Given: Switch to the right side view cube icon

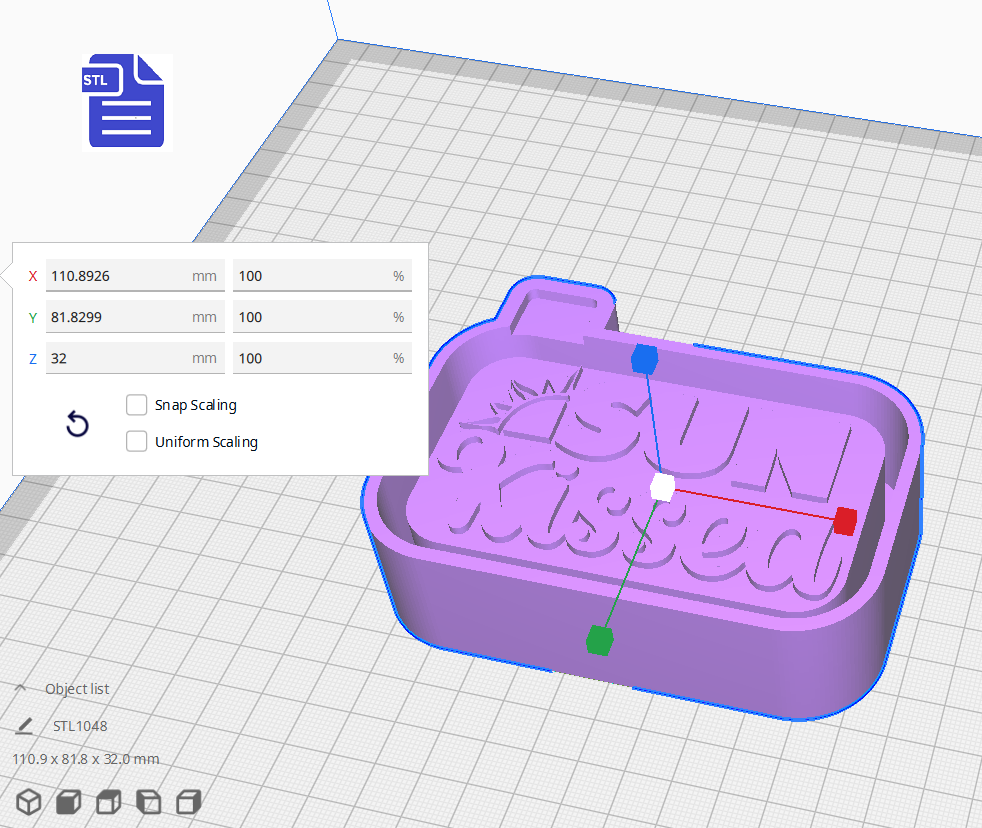Looking at the screenshot, I should pos(187,801).
